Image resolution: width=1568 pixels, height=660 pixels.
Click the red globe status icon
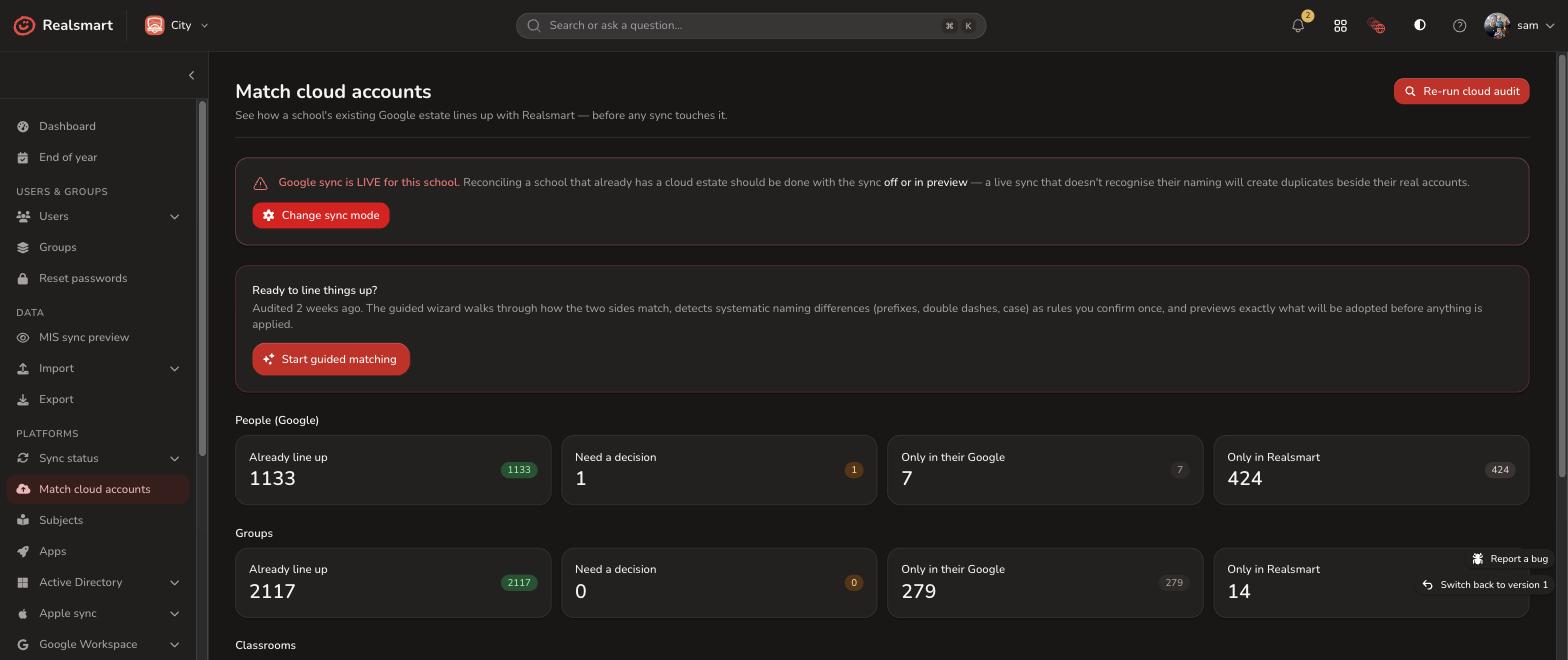[1377, 26]
